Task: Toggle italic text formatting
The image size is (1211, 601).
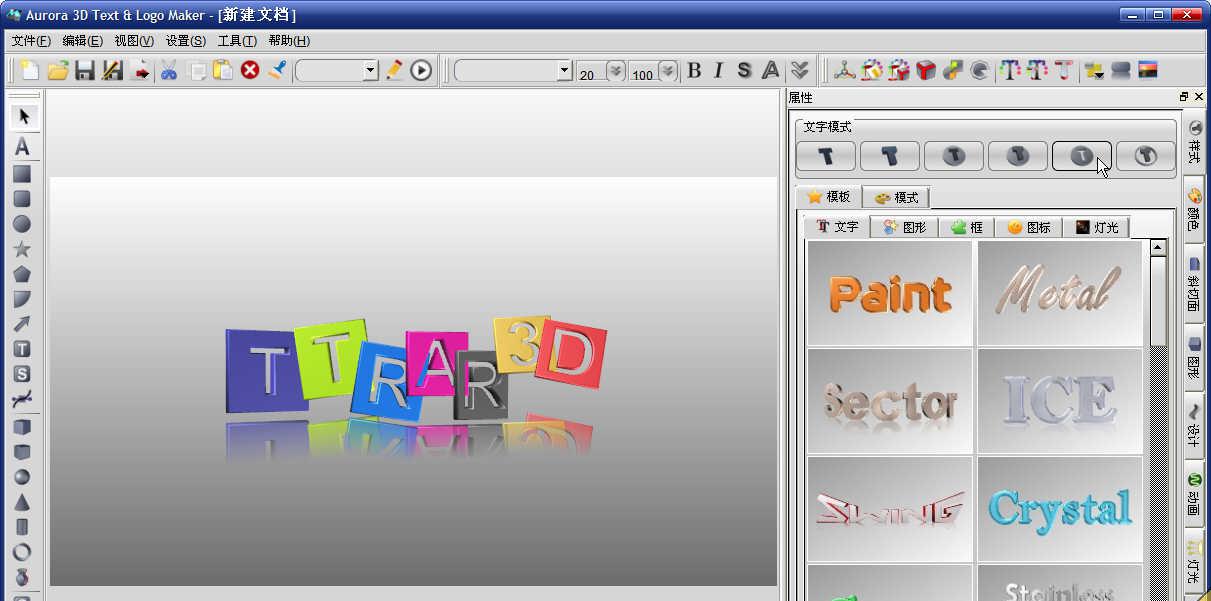Action: [x=718, y=70]
